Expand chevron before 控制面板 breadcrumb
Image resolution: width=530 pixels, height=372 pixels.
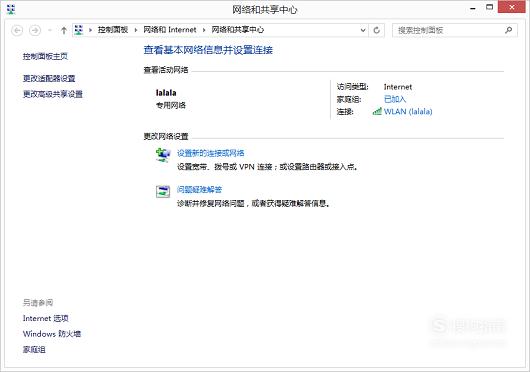point(90,30)
